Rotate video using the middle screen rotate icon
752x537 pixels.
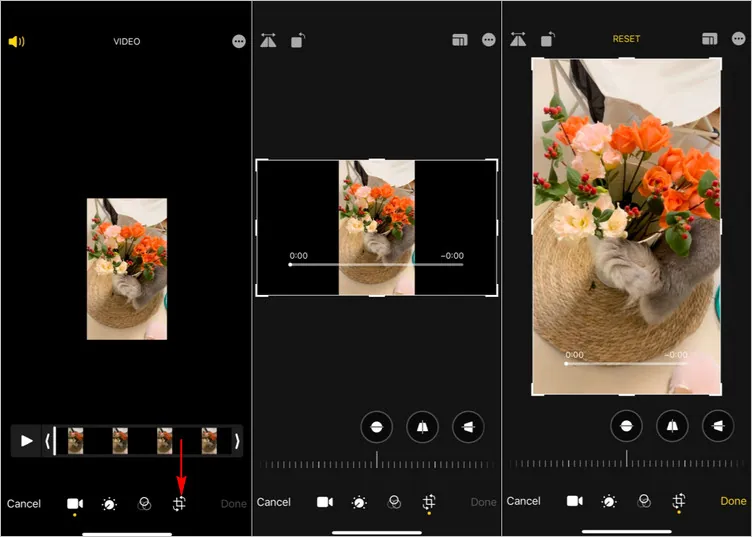coord(298,40)
